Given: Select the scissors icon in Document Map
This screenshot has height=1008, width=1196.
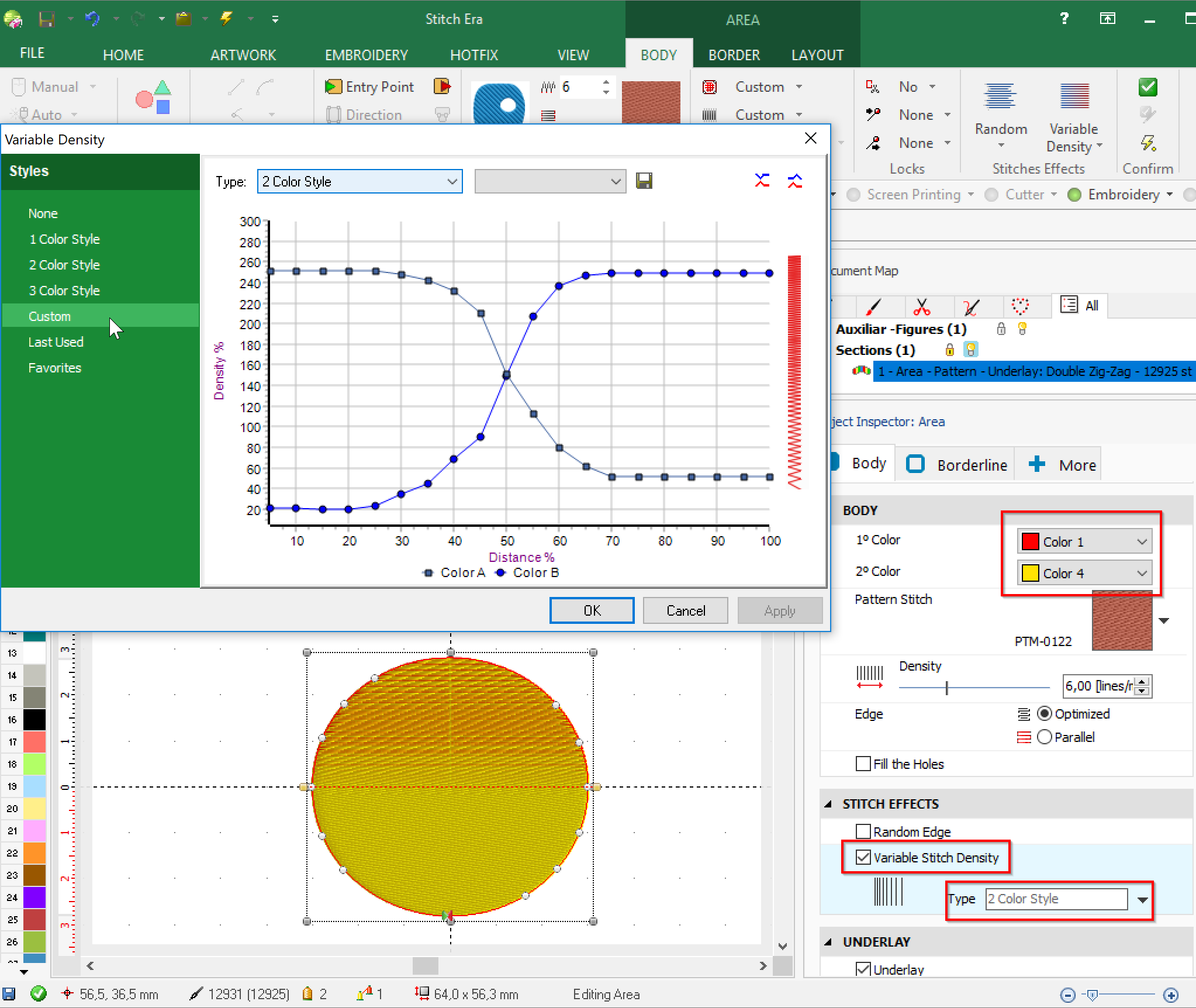Looking at the screenshot, I should [922, 306].
